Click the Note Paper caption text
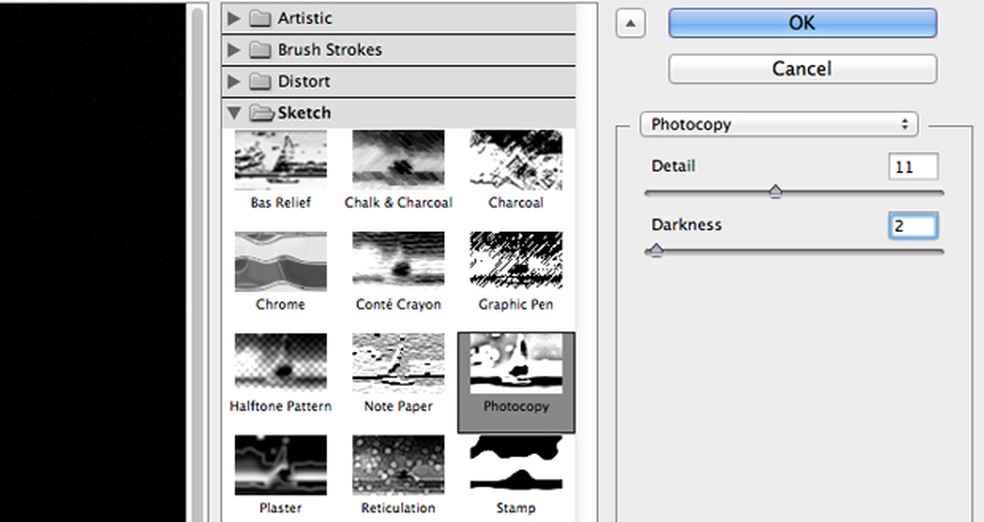Image resolution: width=984 pixels, height=522 pixels. [398, 406]
